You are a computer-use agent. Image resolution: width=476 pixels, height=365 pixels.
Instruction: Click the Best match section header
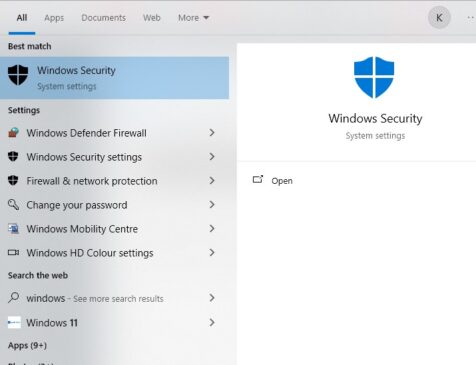click(29, 46)
